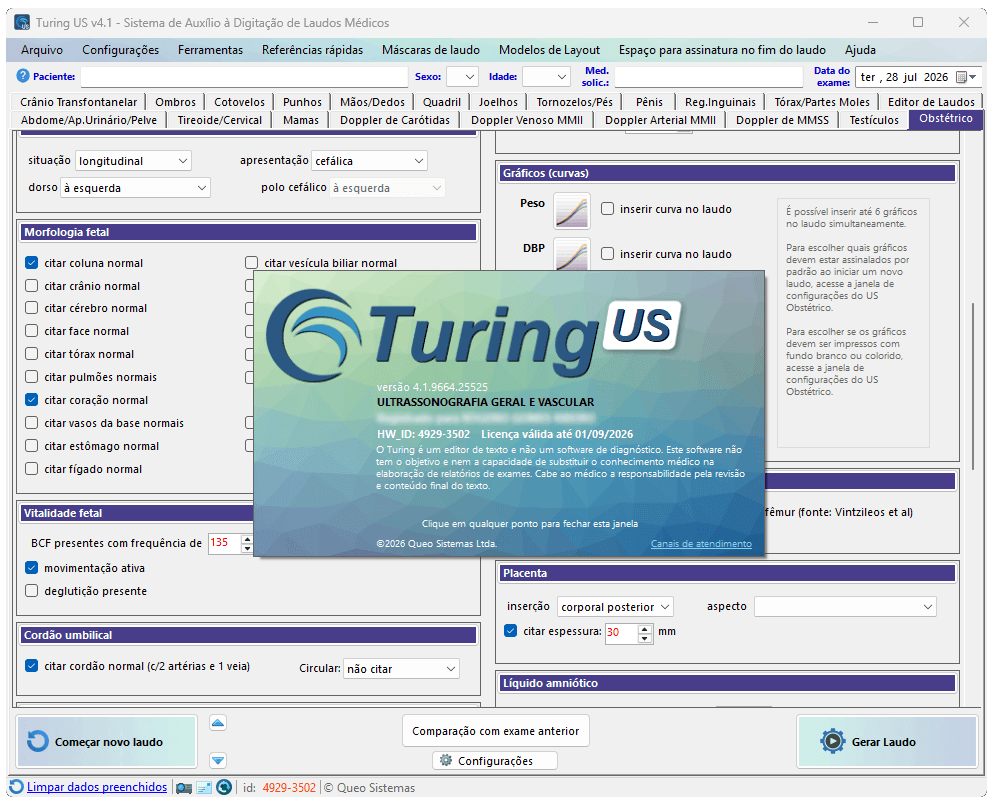Click the Turing swirl logo on splash window

(313, 336)
